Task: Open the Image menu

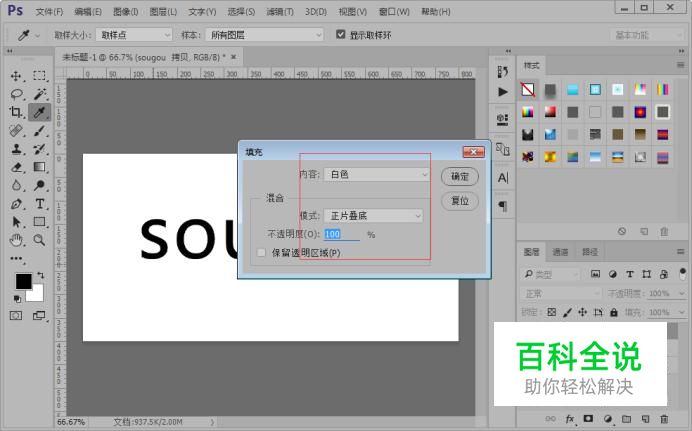Action: (x=126, y=12)
